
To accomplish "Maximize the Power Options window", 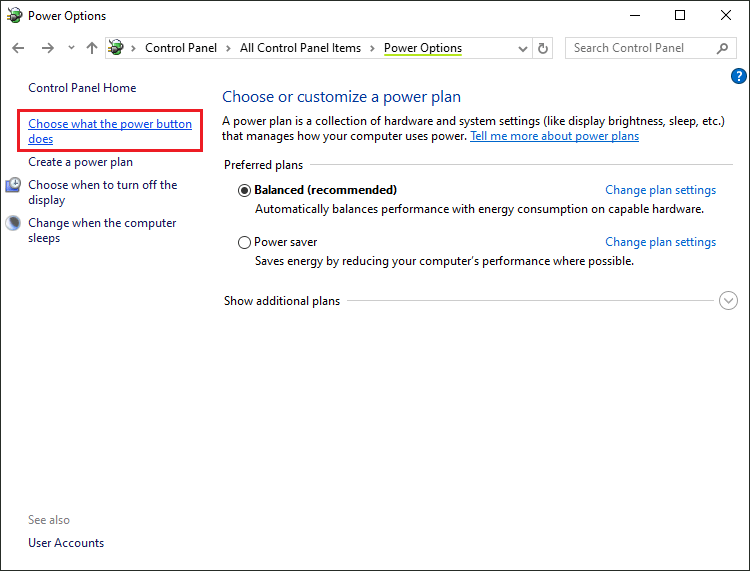I will [680, 15].
